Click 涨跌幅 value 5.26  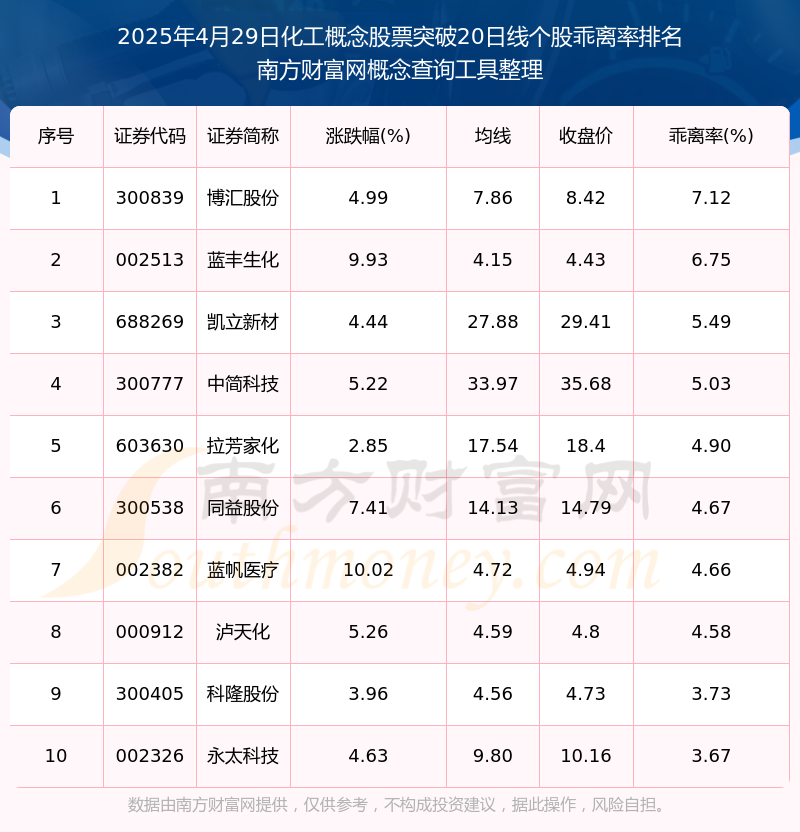coord(368,632)
